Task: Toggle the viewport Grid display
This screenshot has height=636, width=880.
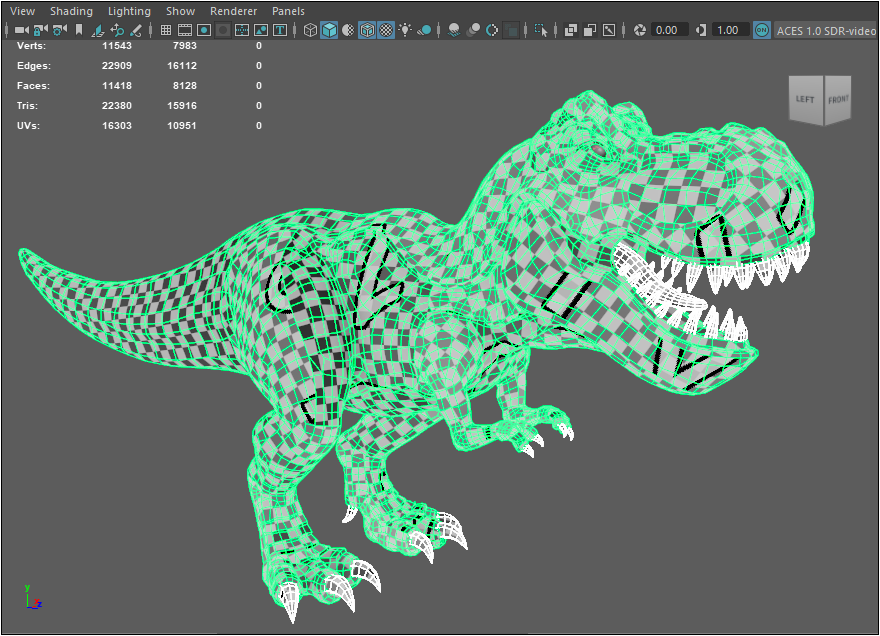Action: click(x=166, y=31)
